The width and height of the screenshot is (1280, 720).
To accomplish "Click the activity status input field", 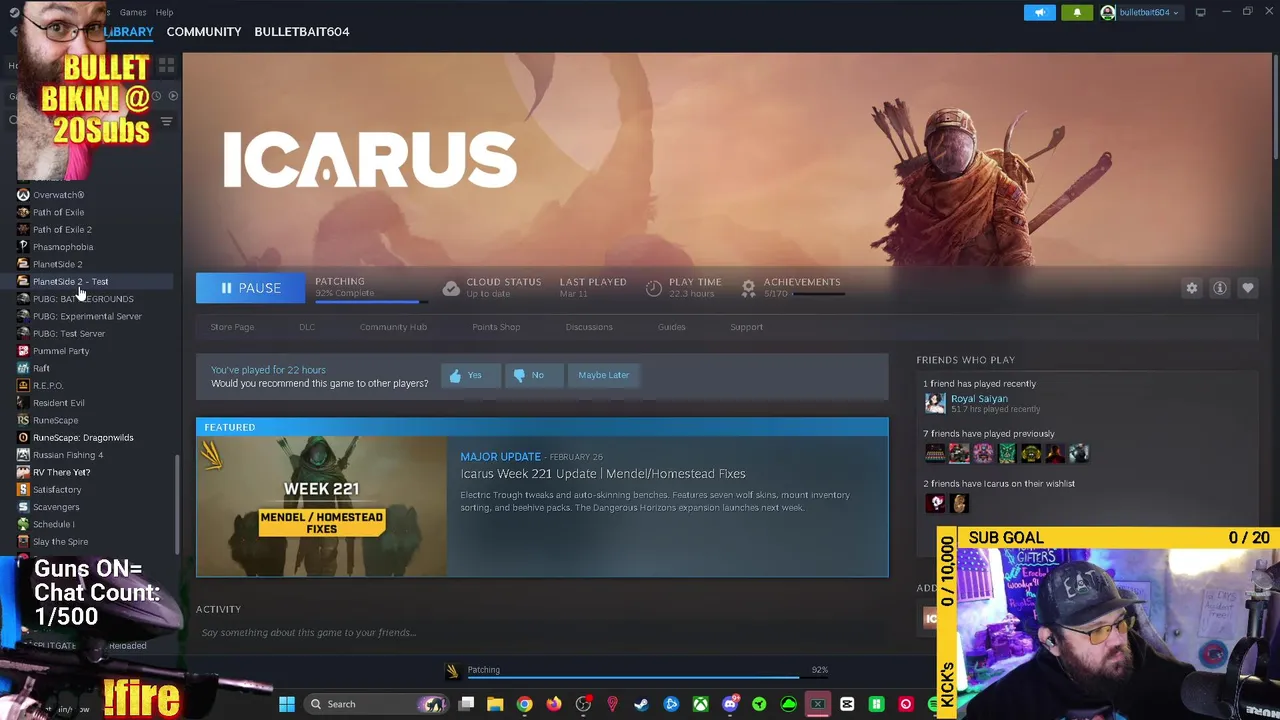I will [540, 632].
